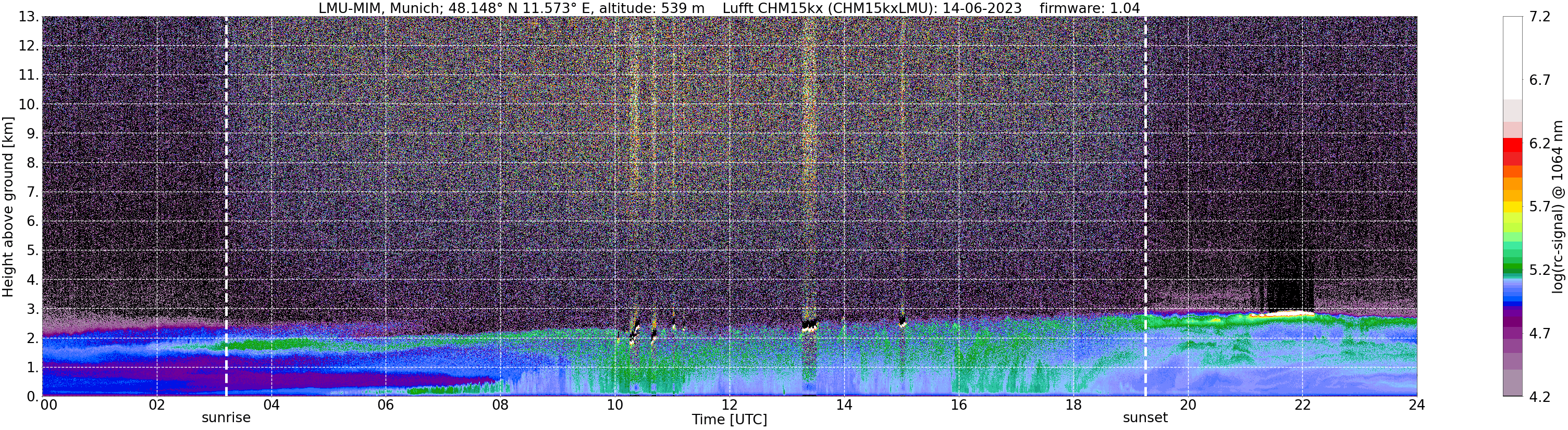Viewport: 1568px width, 430px height.
Task: Click the time tick label '02'
Action: [156, 405]
